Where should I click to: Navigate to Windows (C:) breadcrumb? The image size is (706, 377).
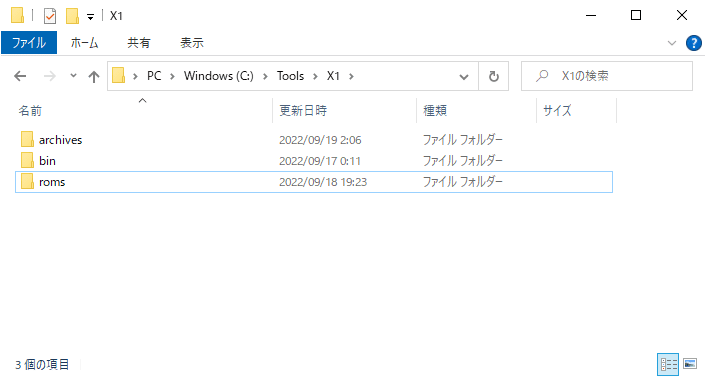pyautogui.click(x=218, y=76)
